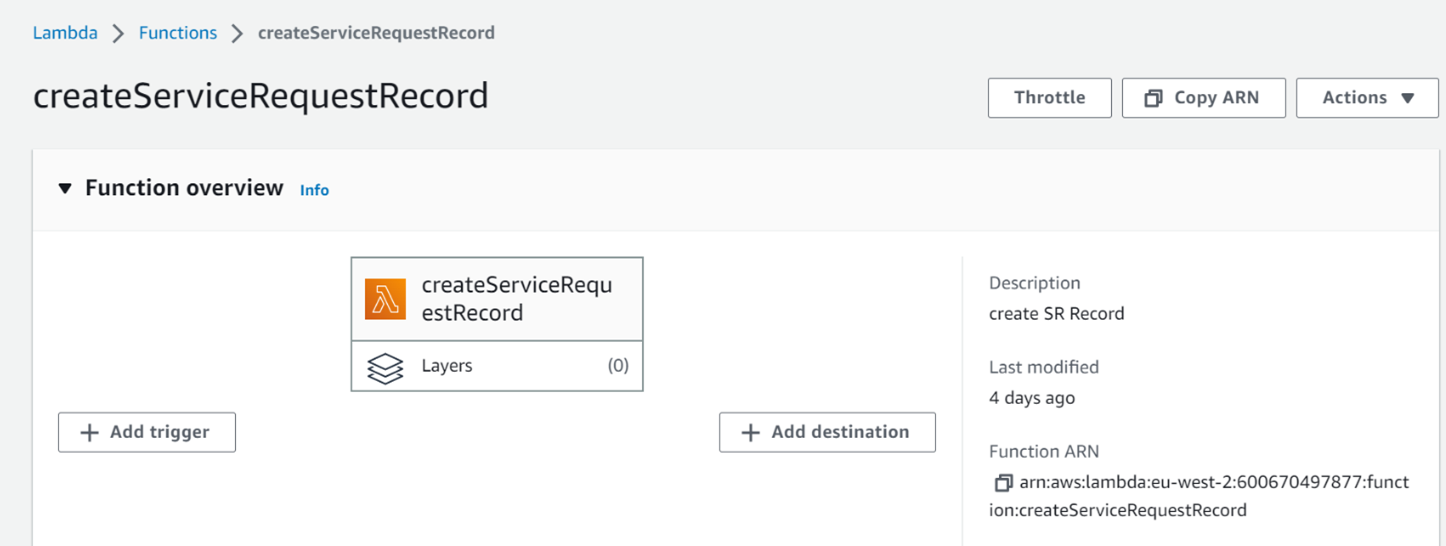
Task: Click the copy icon beside Function ARN
Action: (x=1002, y=483)
